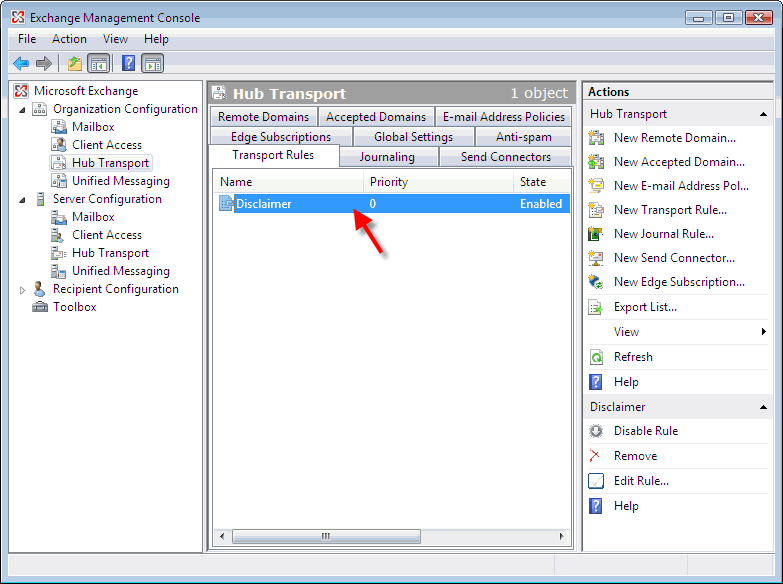Click the New Accepted Domain icon

tap(596, 162)
